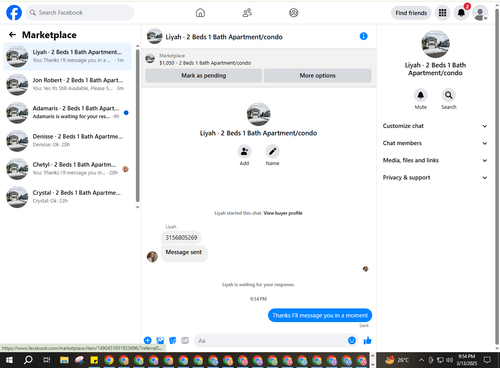Open Task View on taskbar
The width and height of the screenshot is (500, 368).
[x=47, y=360]
